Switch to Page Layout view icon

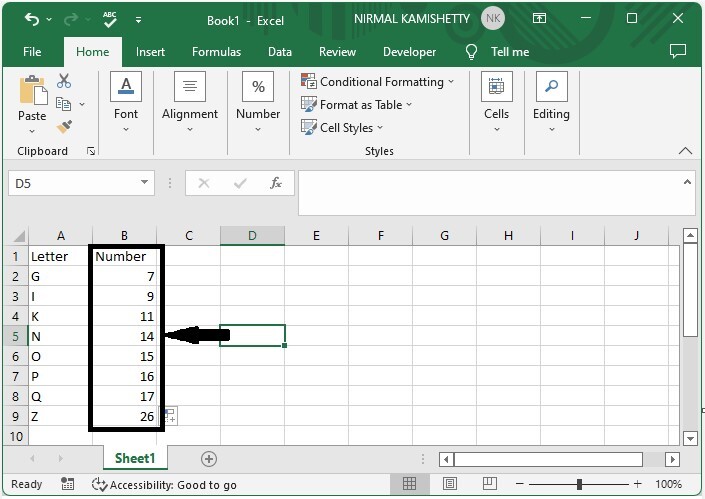450,484
